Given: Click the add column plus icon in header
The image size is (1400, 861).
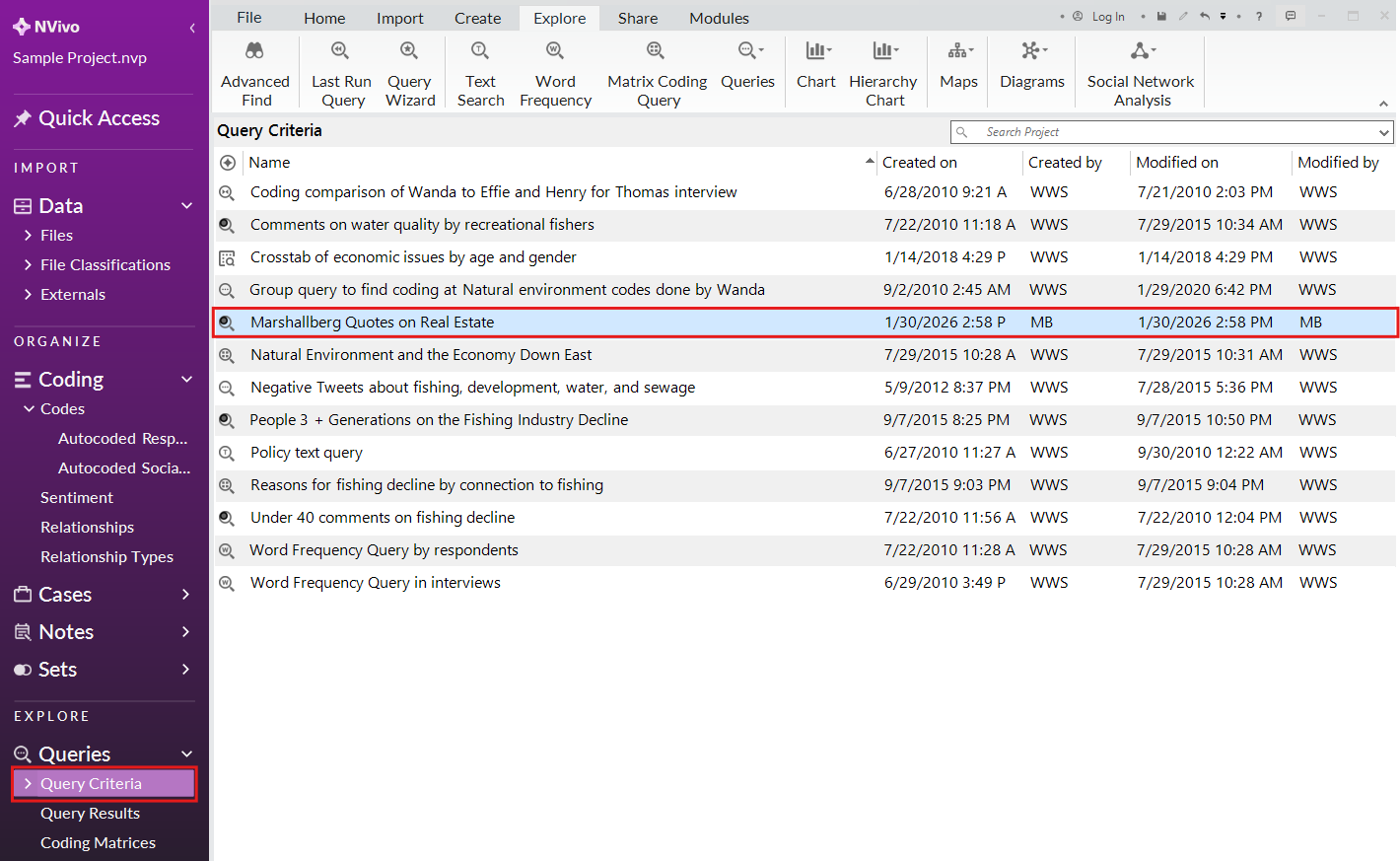Looking at the screenshot, I should (x=228, y=163).
